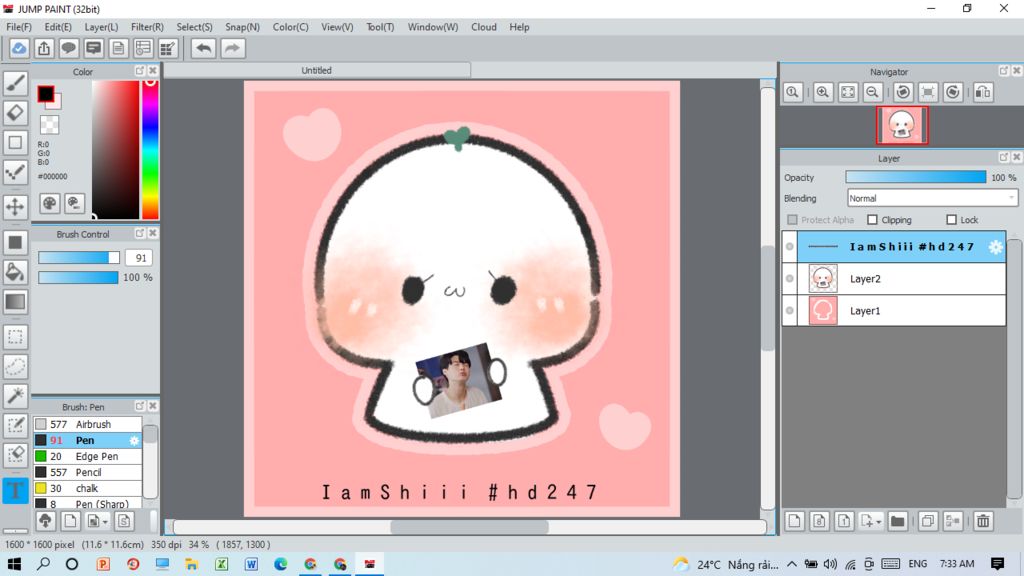Viewport: 1024px width, 576px height.
Task: Click the Undo arrow in toolbar
Action: pos(204,48)
